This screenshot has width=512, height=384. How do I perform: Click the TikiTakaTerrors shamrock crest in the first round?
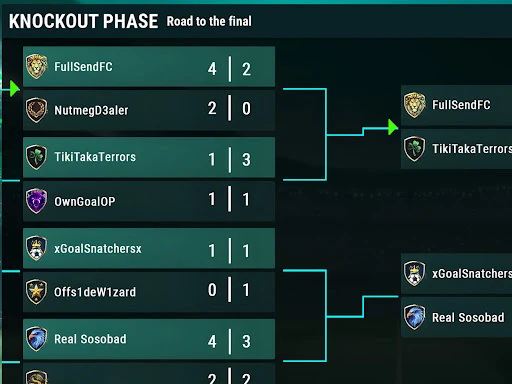point(36,157)
